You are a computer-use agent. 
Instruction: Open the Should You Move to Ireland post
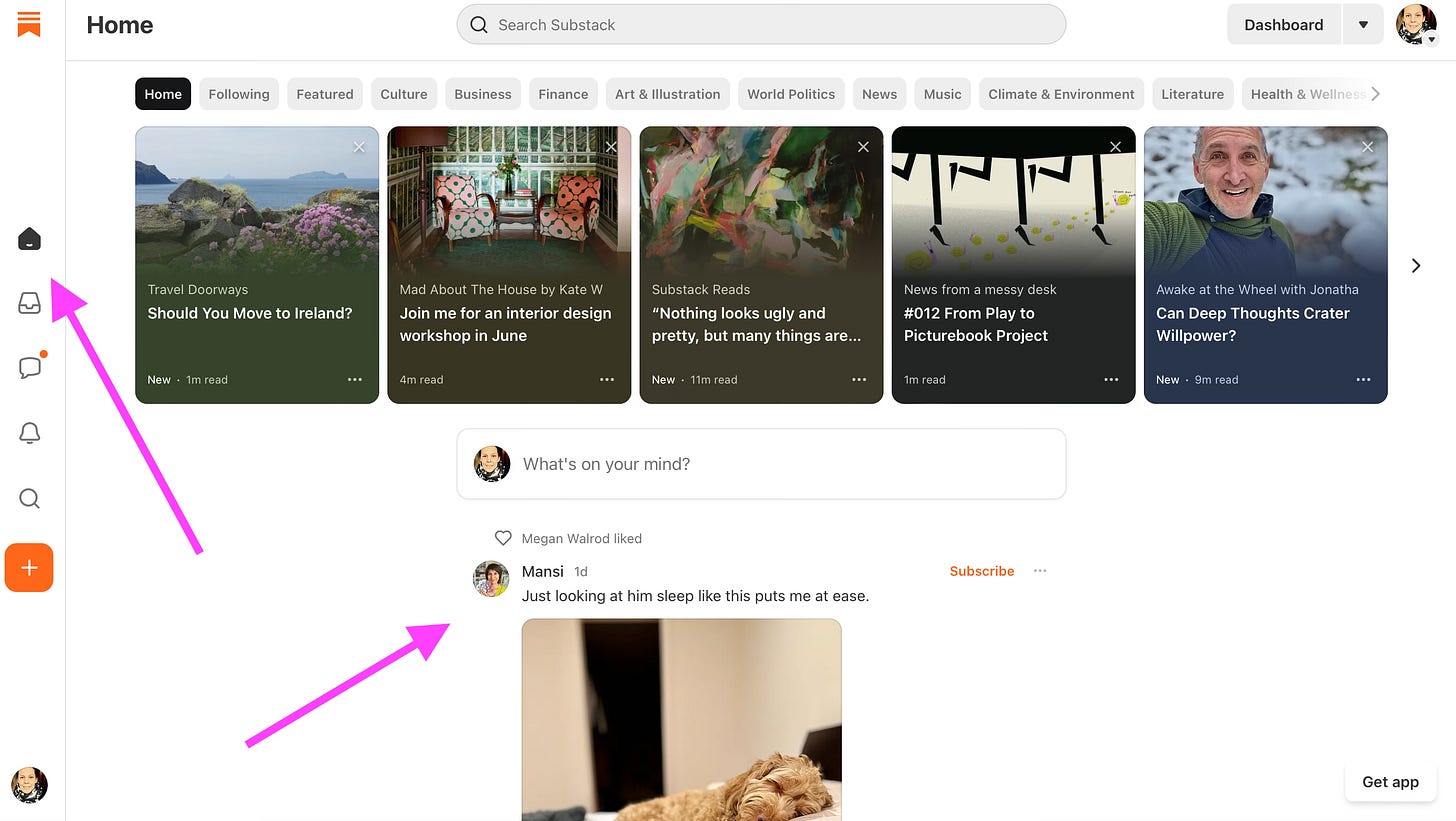250,313
